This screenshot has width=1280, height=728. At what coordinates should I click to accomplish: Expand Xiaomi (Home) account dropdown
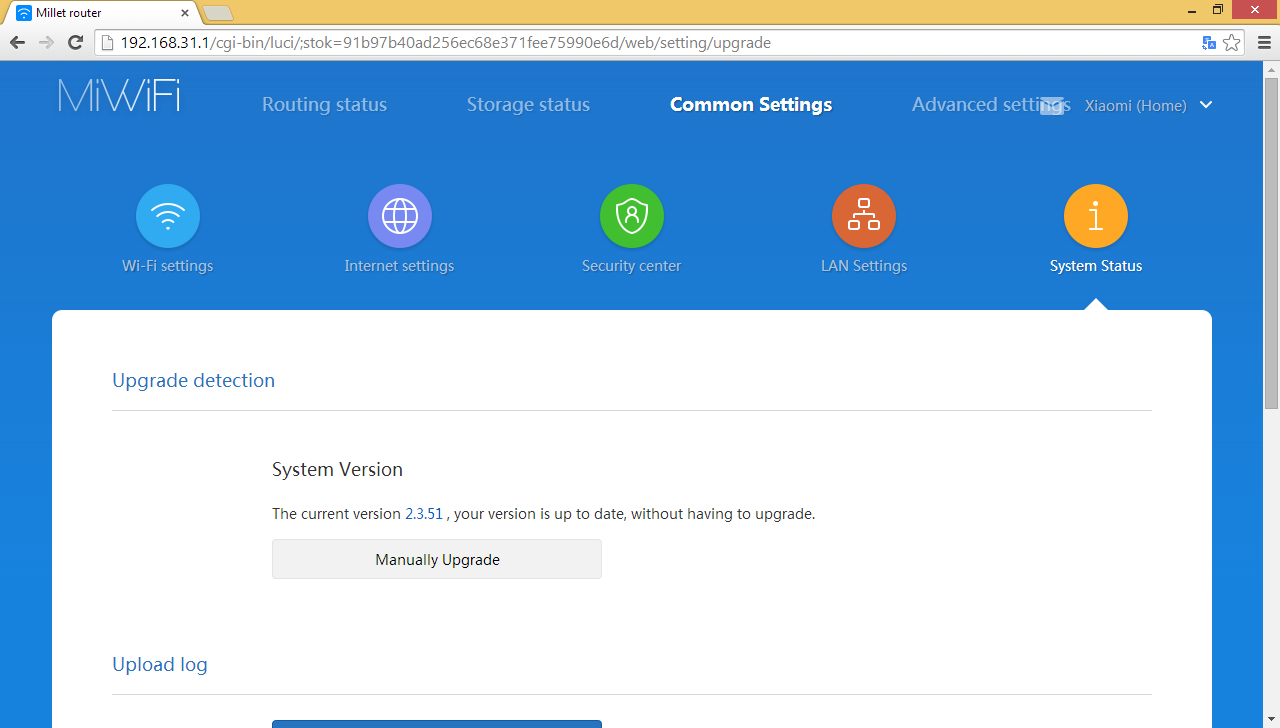[1206, 105]
